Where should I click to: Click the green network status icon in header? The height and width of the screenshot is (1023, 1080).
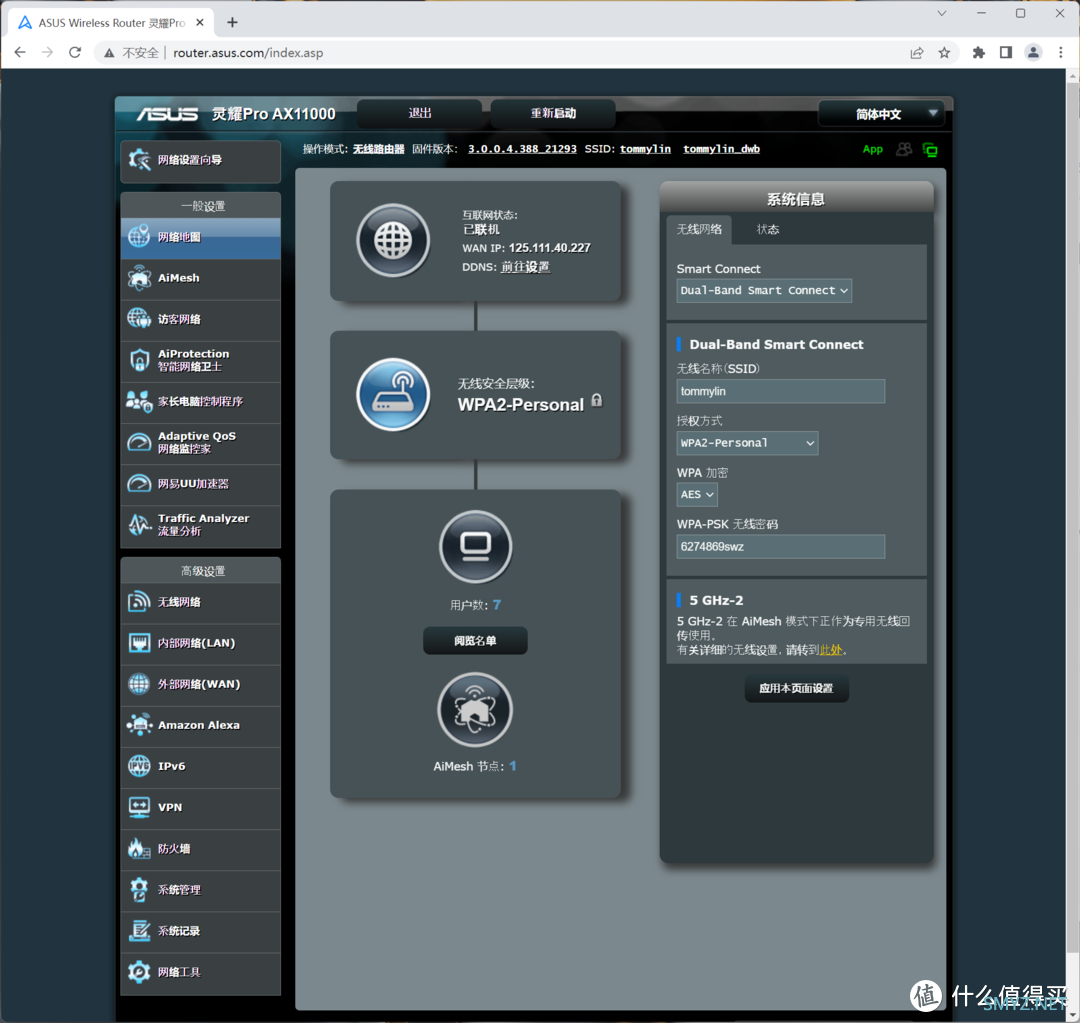[930, 149]
